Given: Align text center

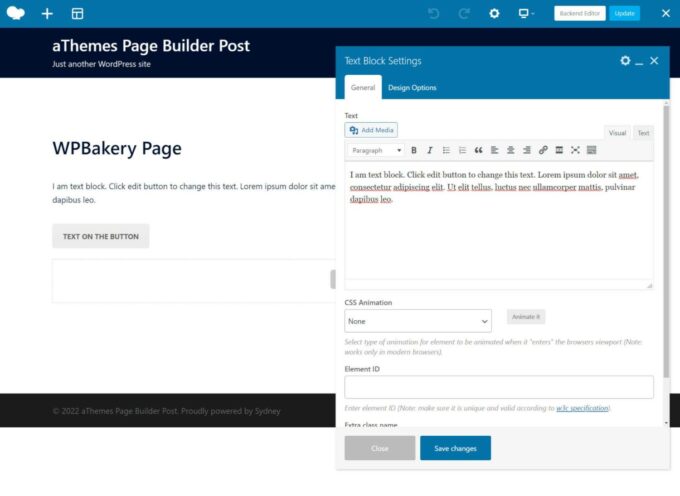Looking at the screenshot, I should pos(510,150).
